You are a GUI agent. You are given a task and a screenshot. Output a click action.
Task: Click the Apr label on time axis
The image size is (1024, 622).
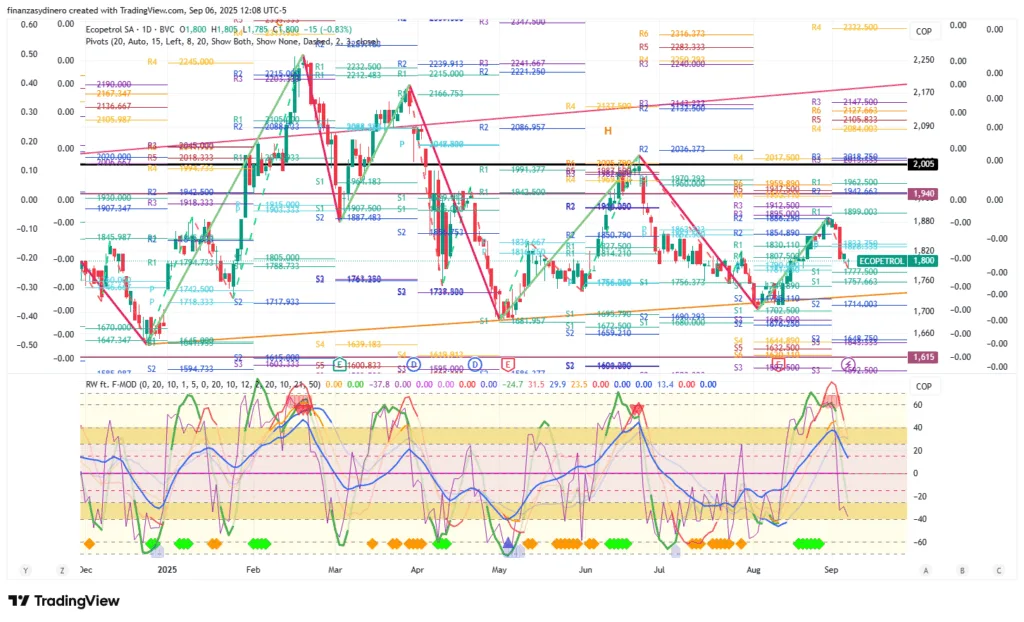417,570
